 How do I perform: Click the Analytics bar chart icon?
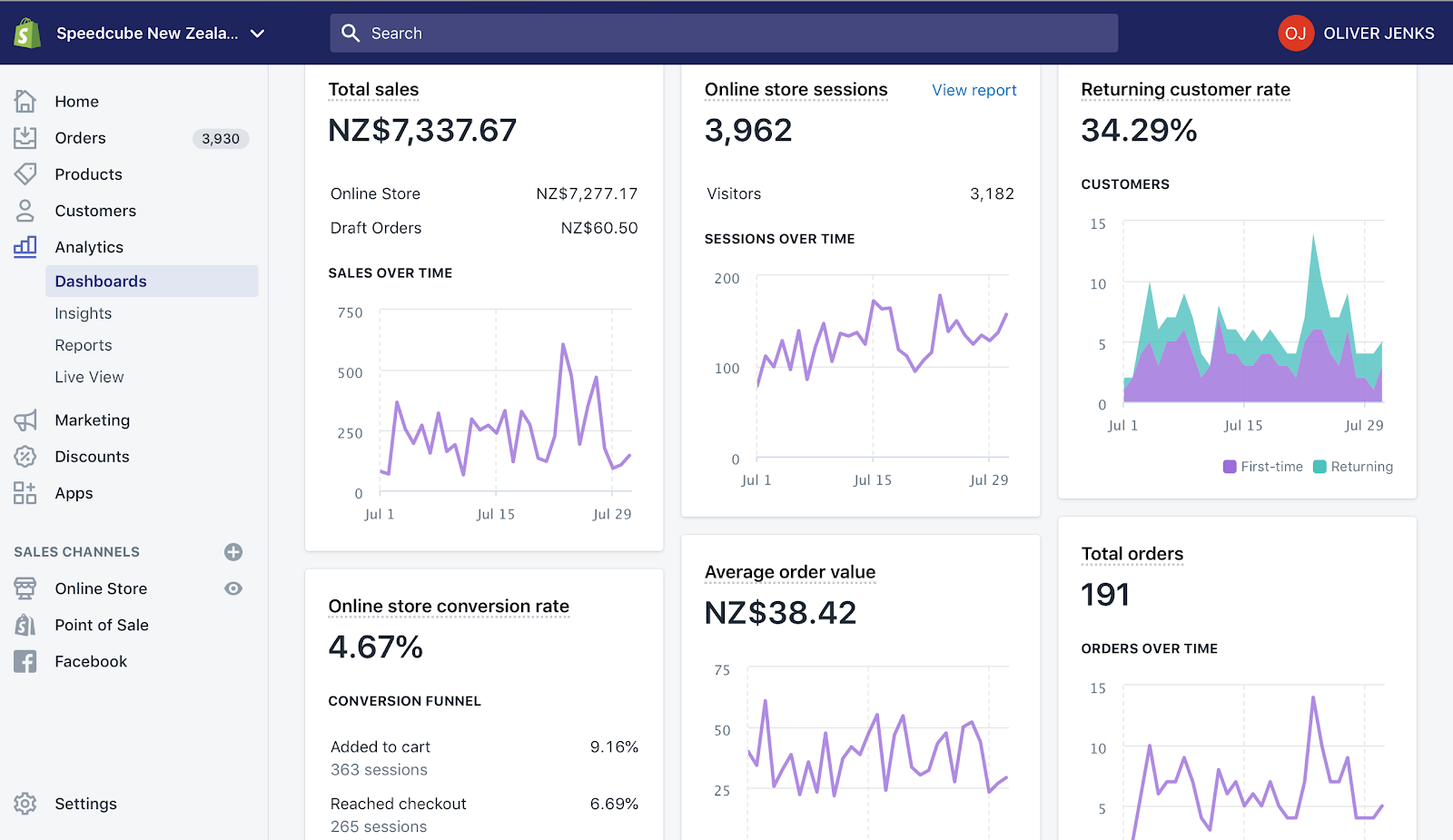[25, 246]
